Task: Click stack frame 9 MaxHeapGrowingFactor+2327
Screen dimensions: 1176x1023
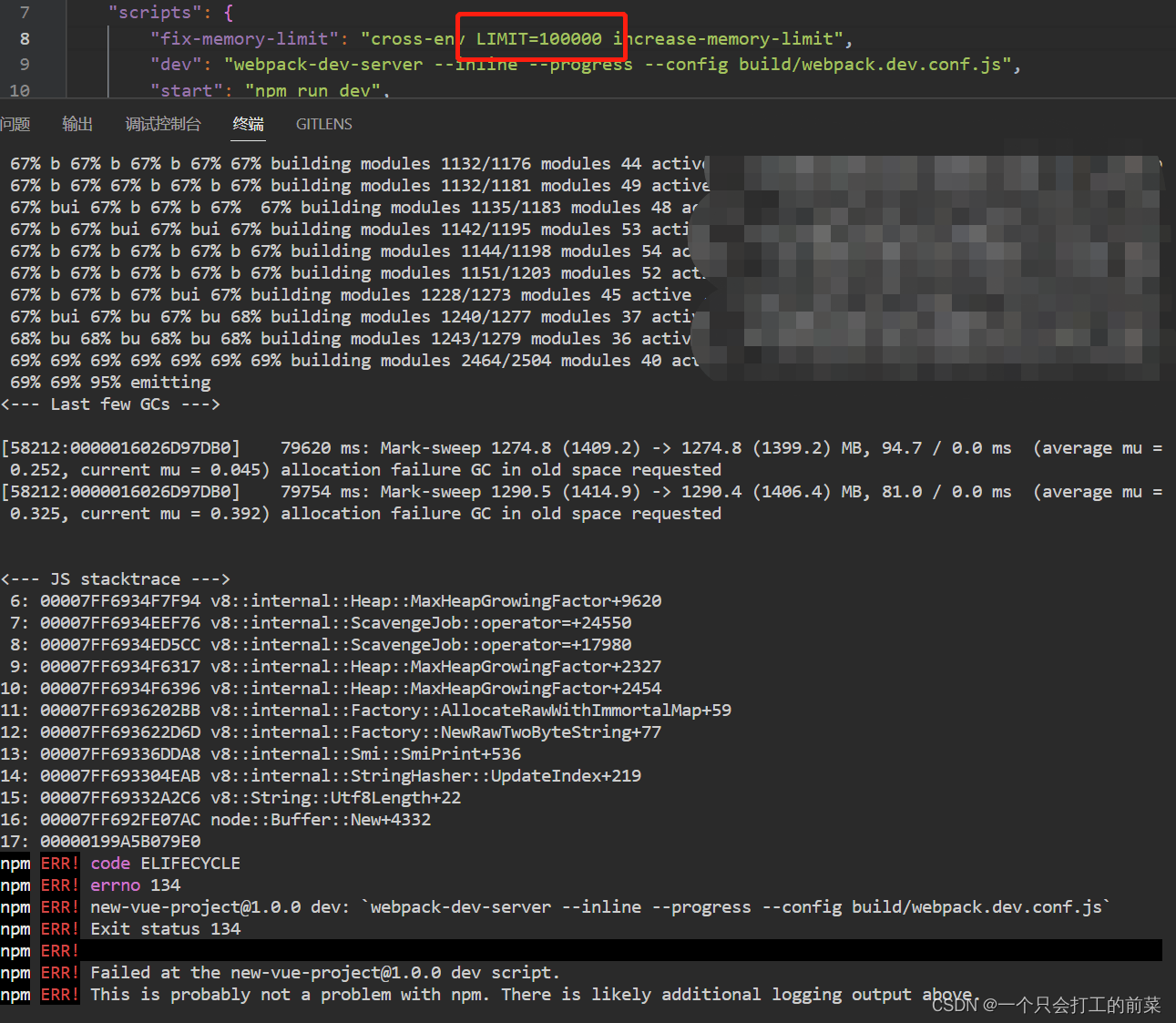Action: [336, 667]
